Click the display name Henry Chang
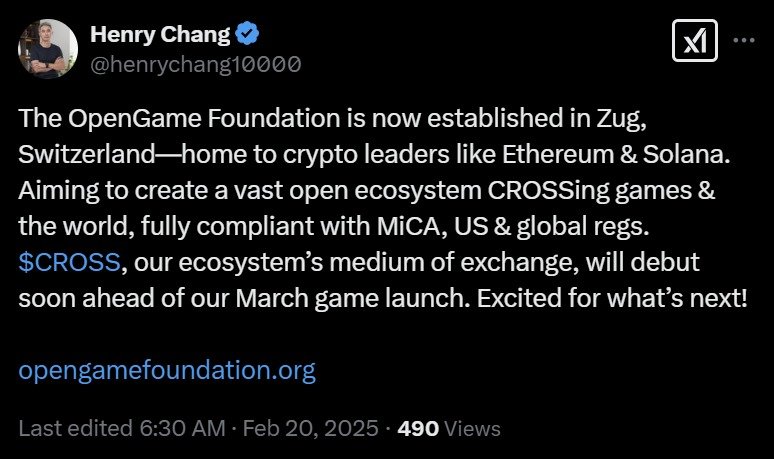 160,35
